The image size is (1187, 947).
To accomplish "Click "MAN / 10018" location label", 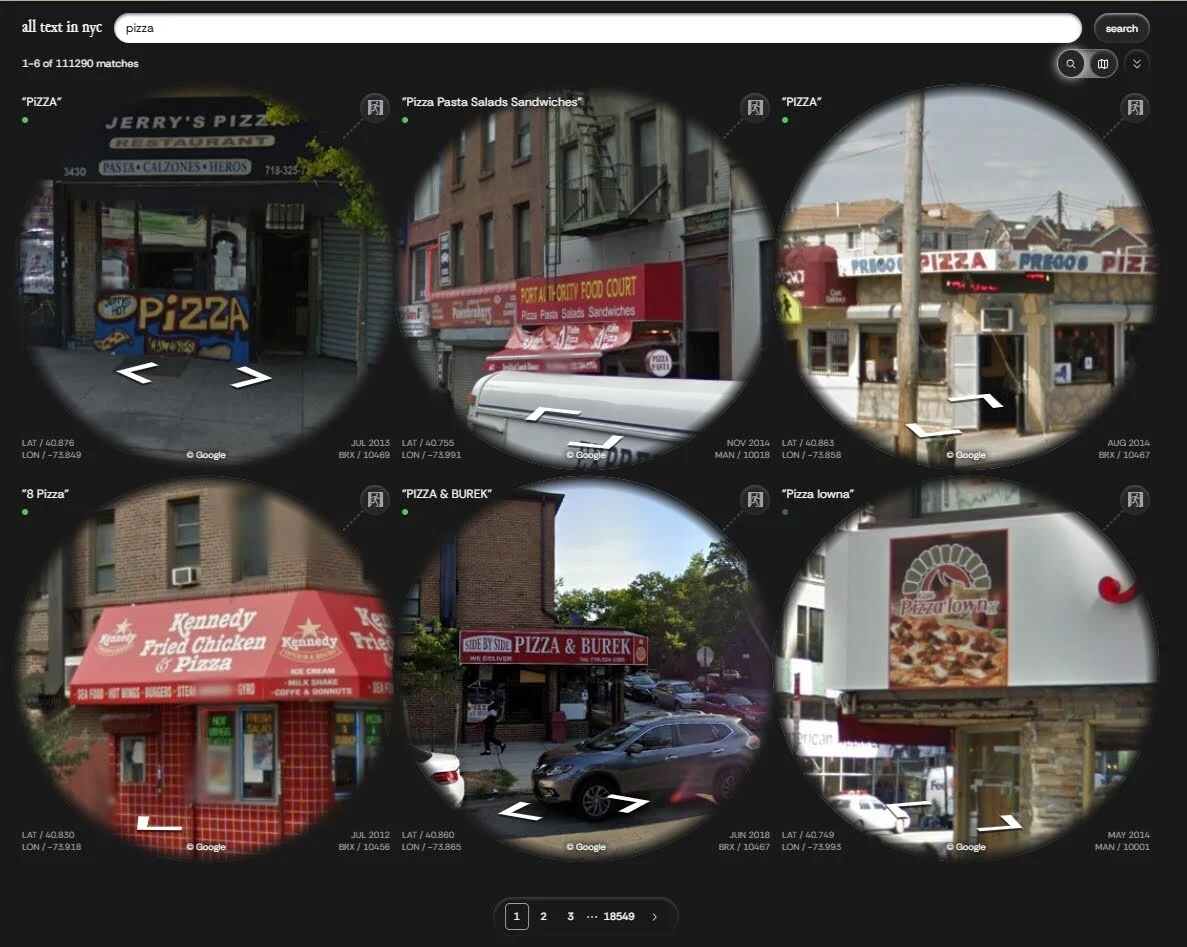I will pos(742,455).
